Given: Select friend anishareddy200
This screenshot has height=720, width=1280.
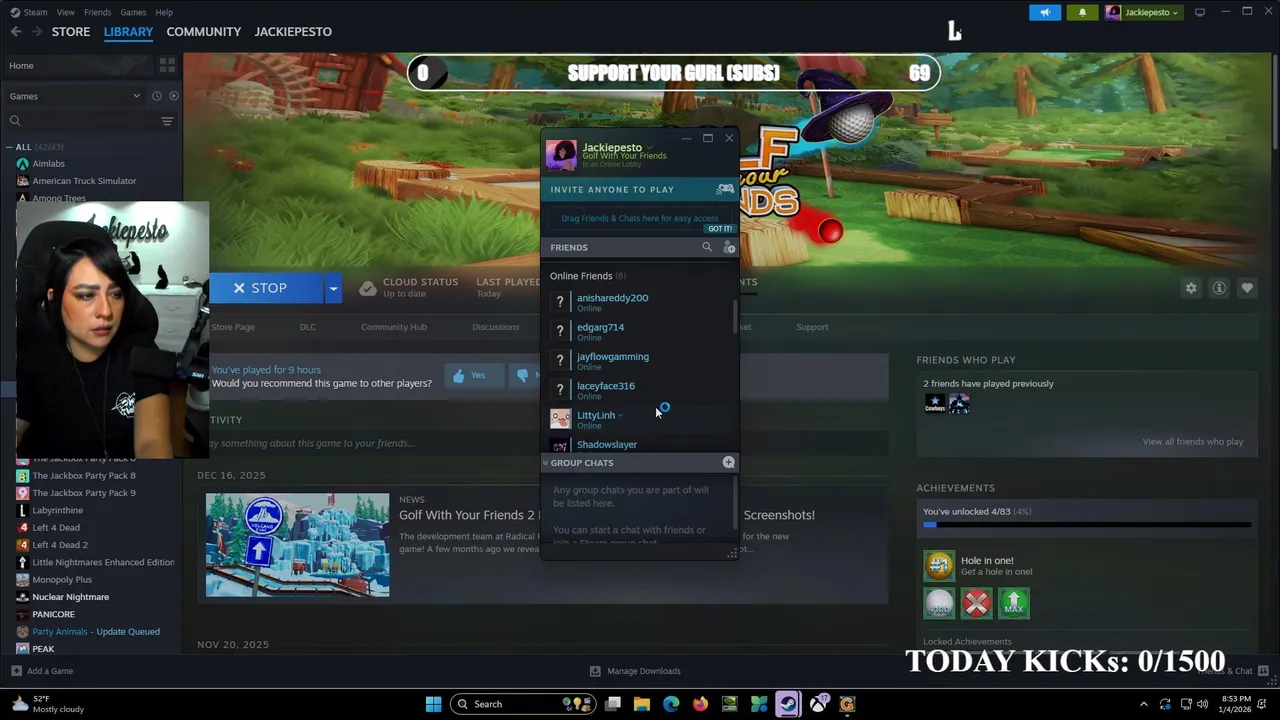Looking at the screenshot, I should (640, 302).
